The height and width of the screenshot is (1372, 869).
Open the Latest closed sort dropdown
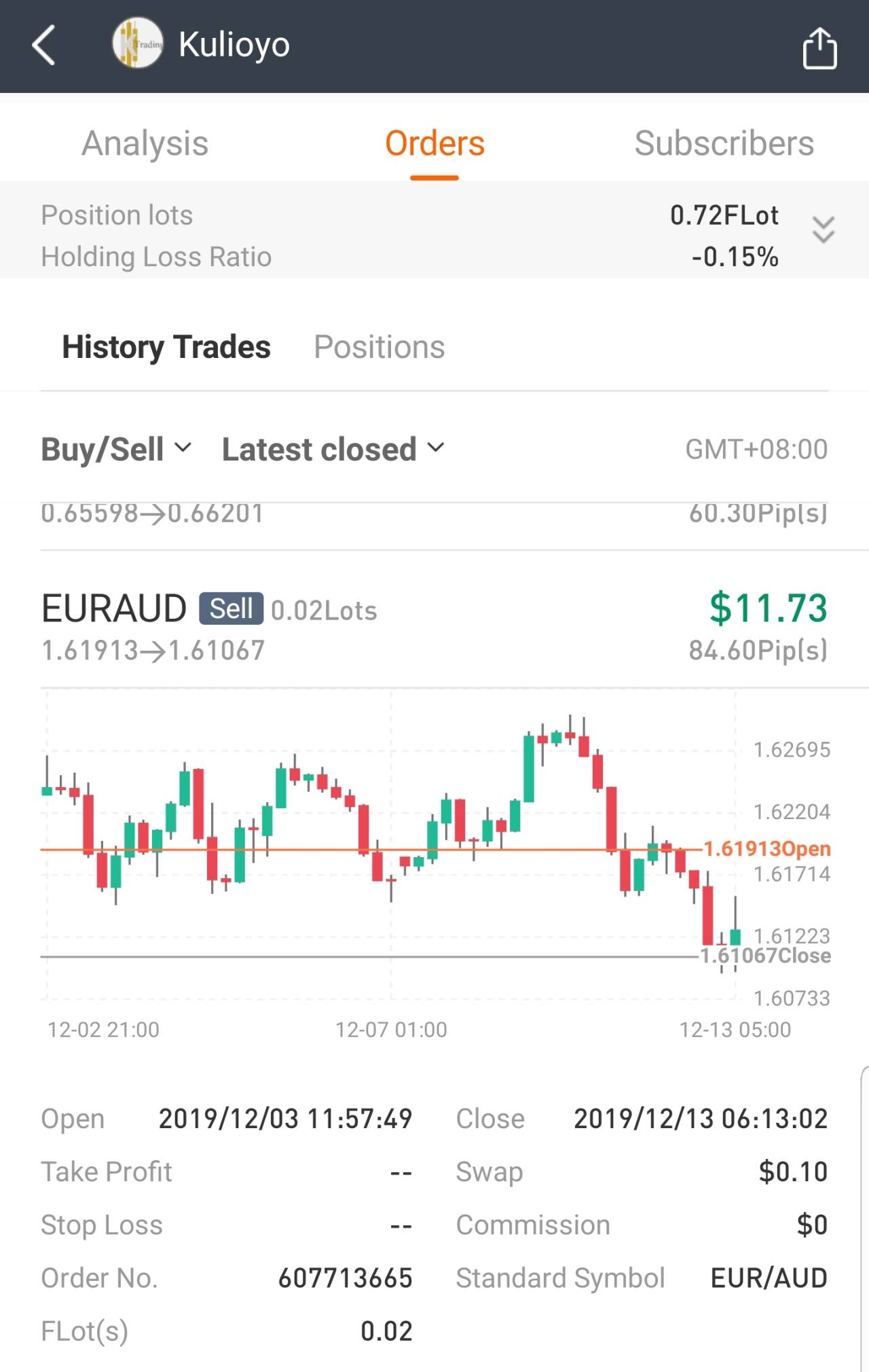point(333,449)
